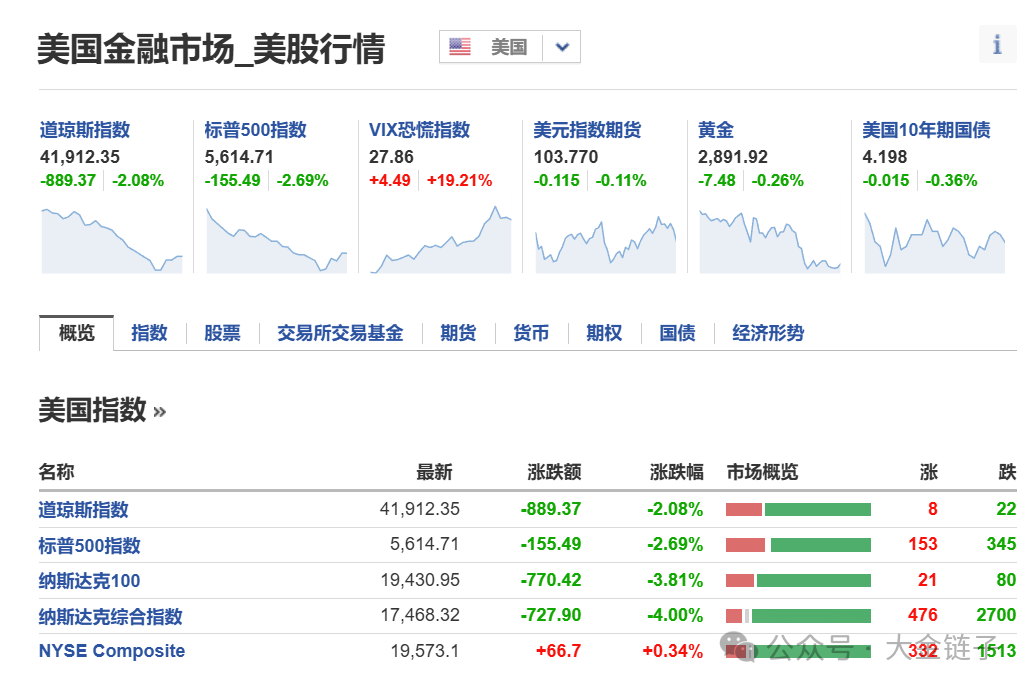Click the NYSE Composite link
The width and height of the screenshot is (1032, 689).
point(110,651)
